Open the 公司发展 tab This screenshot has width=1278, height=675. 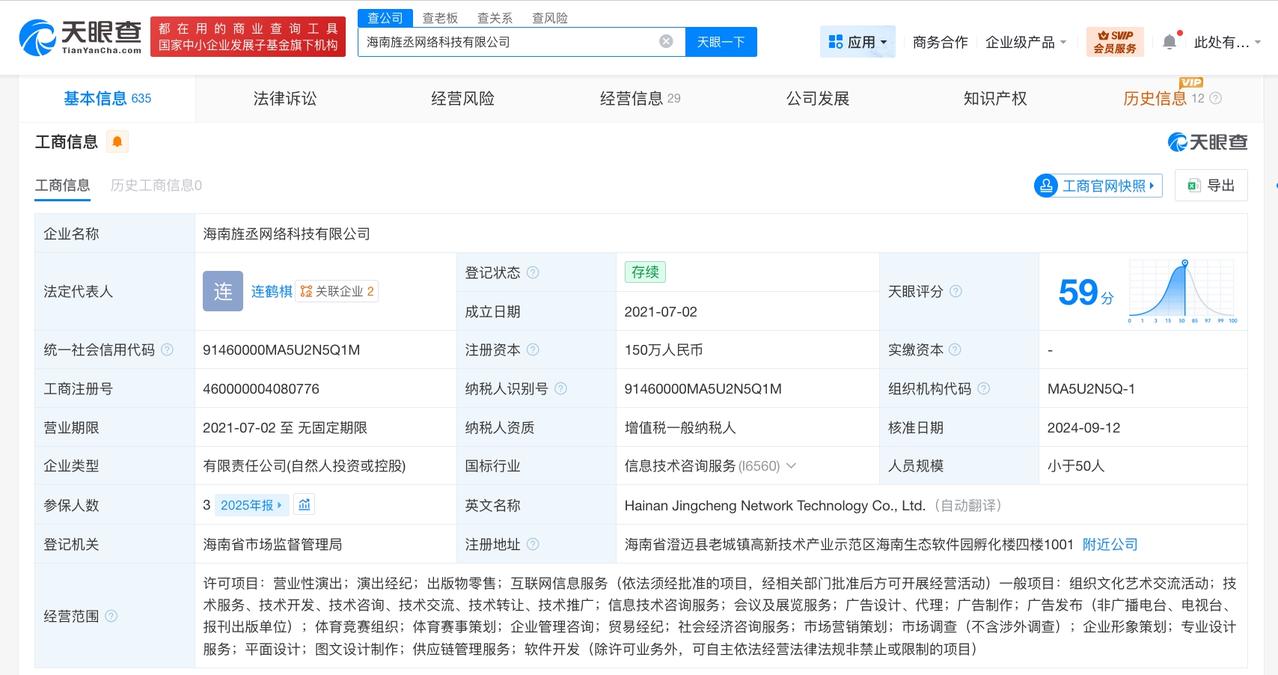818,98
